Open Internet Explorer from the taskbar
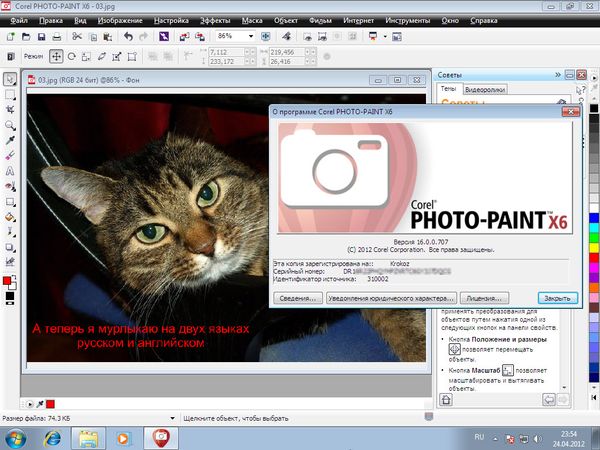600x450 pixels. pyautogui.click(x=51, y=437)
